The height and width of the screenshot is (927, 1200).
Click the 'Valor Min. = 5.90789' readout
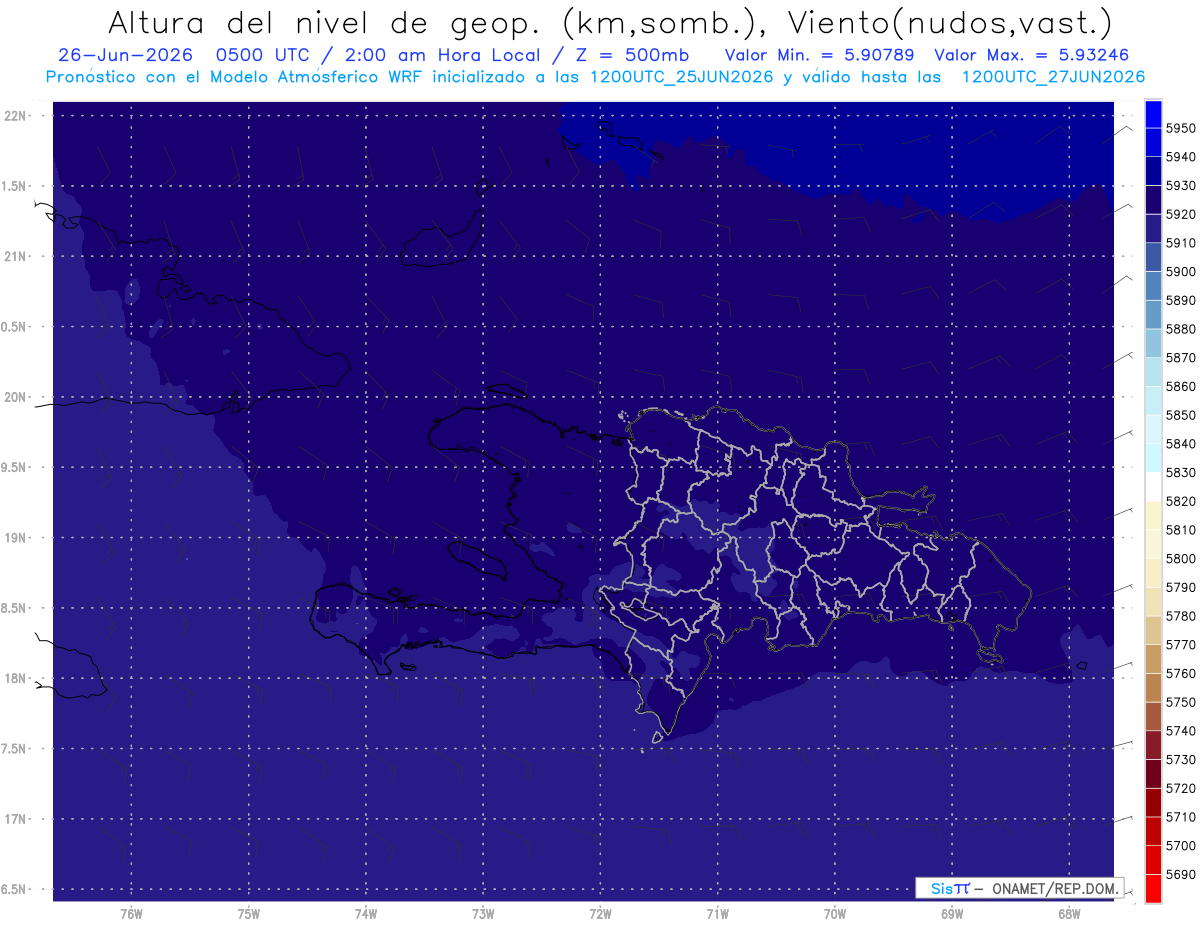(x=819, y=55)
